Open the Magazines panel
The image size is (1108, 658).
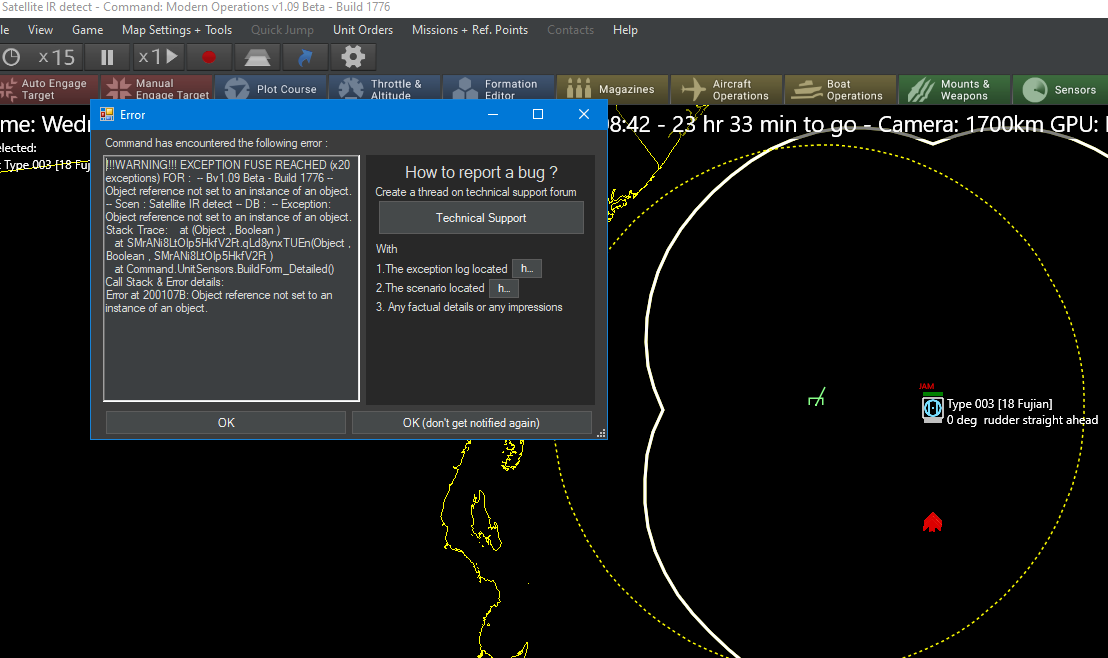click(611, 90)
